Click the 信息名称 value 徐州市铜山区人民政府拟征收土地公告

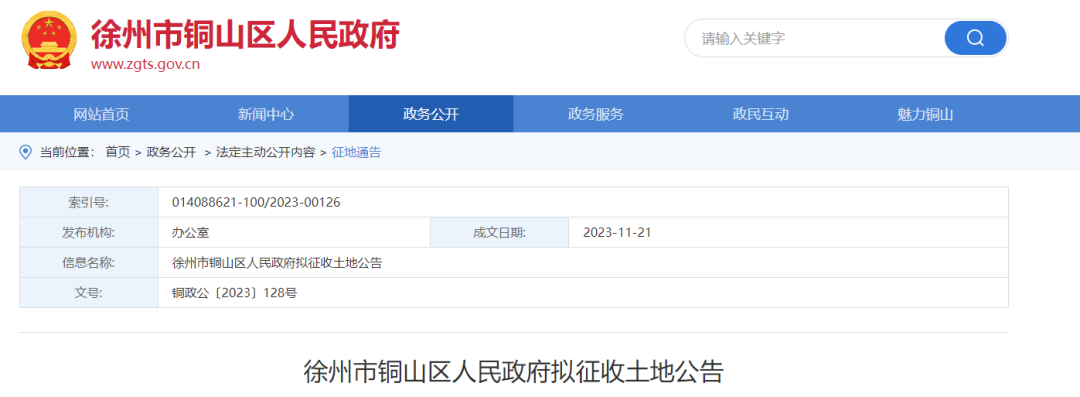coord(277,263)
